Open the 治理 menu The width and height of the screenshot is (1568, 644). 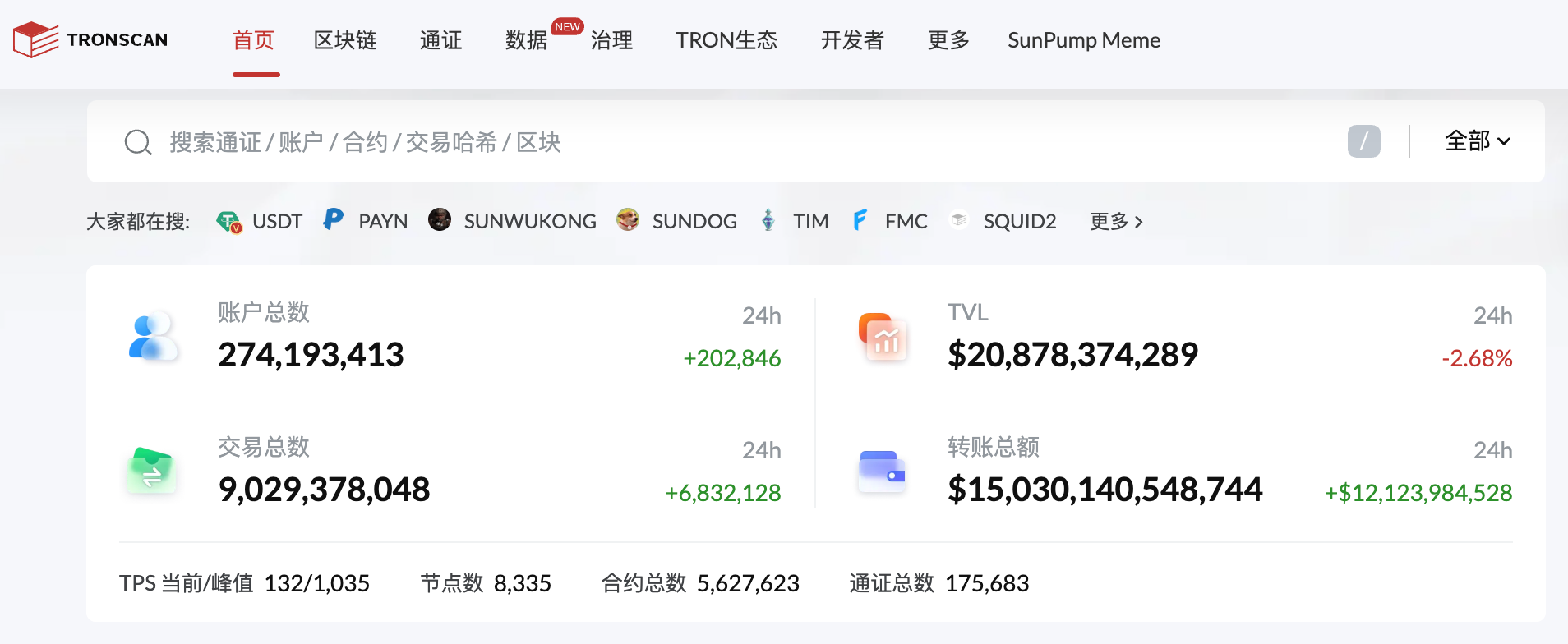click(612, 40)
